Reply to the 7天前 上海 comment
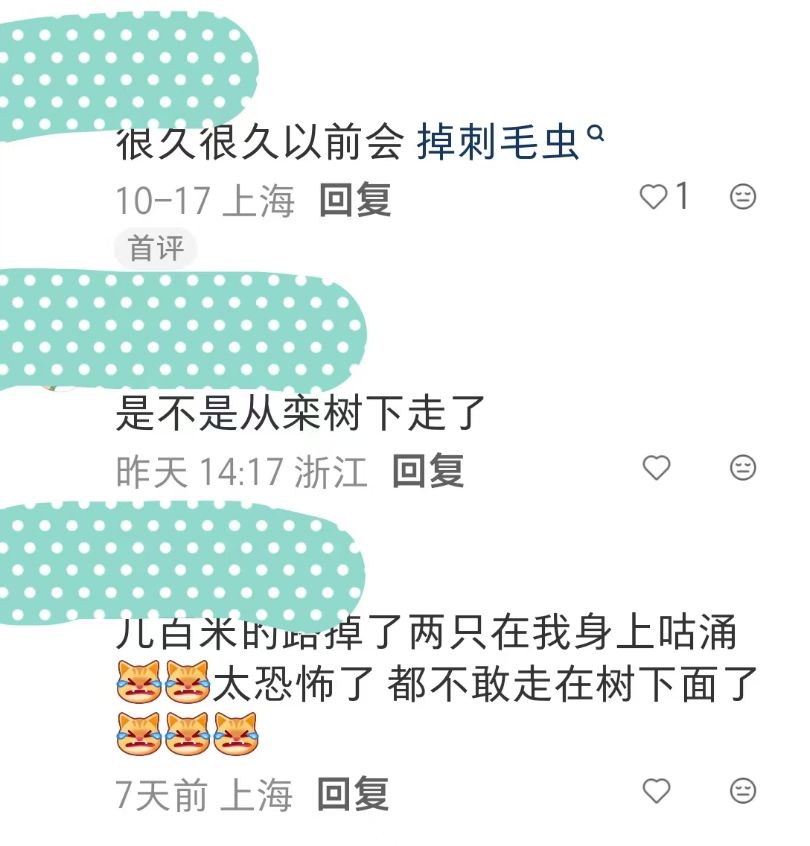Viewport: 810px width, 846px height. [352, 794]
